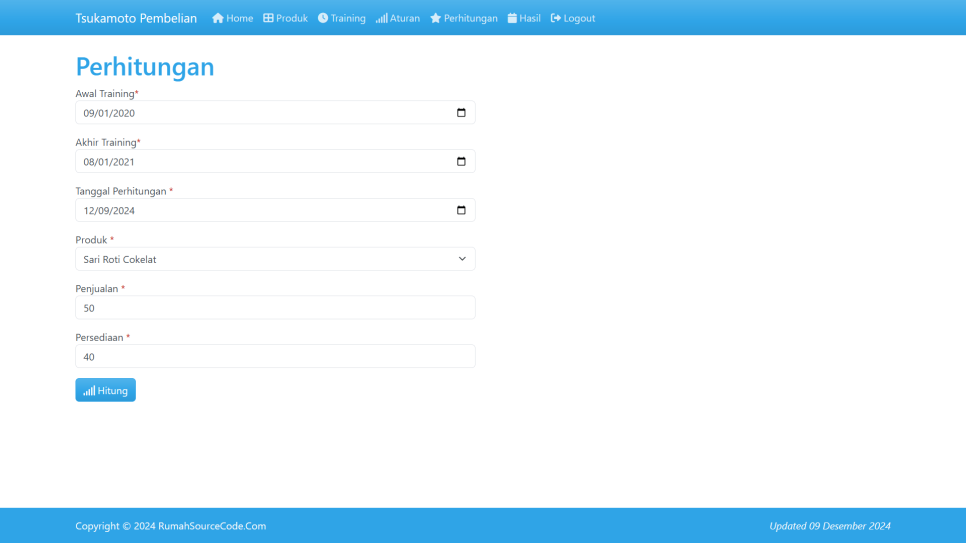Focus the Persediaan input field
The height and width of the screenshot is (543, 966).
coord(275,357)
